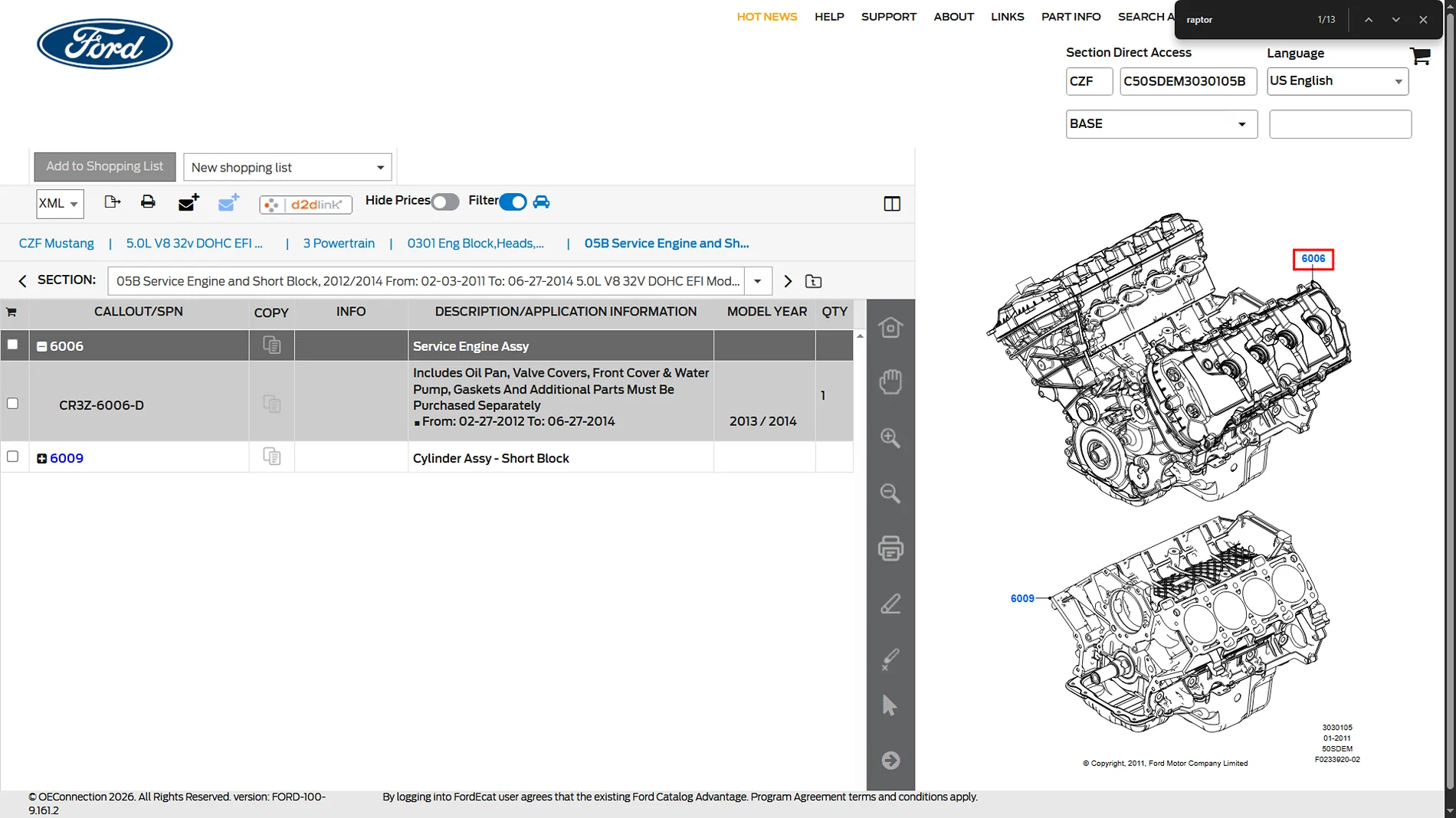1456x818 pixels.
Task: Open the LINKS menu
Action: 1008,17
